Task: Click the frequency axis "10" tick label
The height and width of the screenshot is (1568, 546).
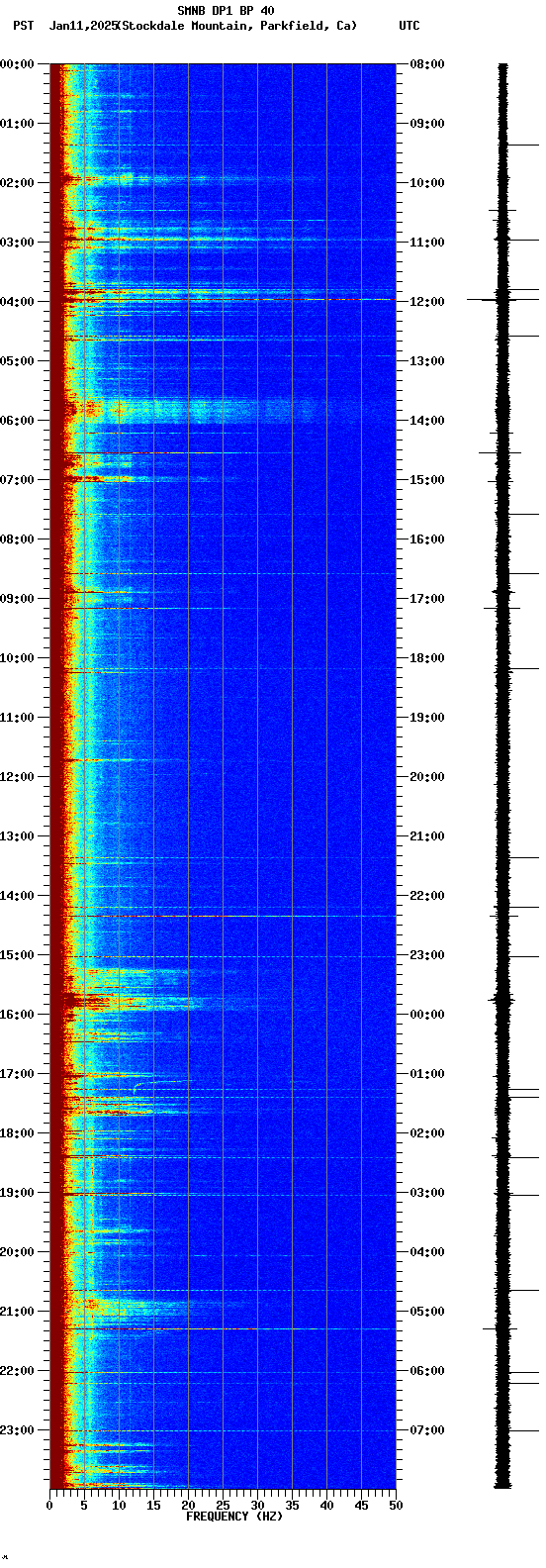Action: [x=119, y=1505]
